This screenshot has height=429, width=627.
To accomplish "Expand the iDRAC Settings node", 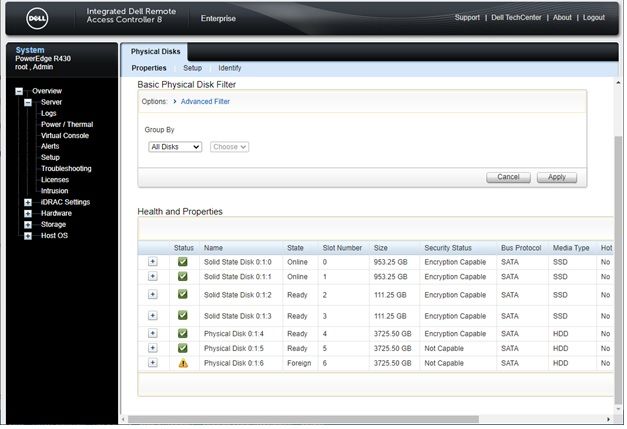I will coord(28,202).
